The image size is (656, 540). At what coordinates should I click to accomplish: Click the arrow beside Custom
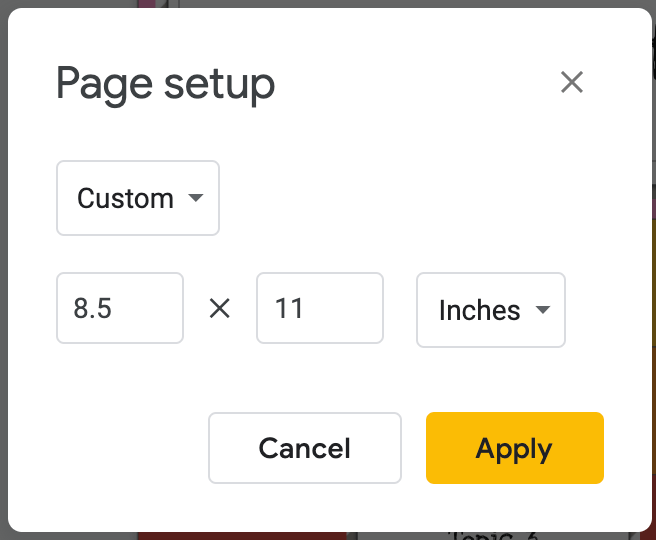[196, 198]
